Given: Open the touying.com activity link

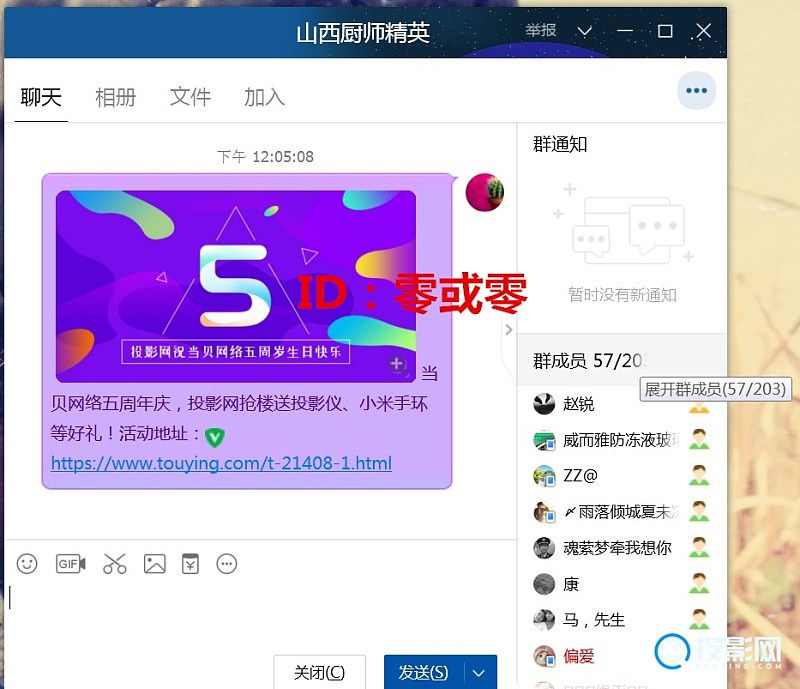Looking at the screenshot, I should coord(221,463).
